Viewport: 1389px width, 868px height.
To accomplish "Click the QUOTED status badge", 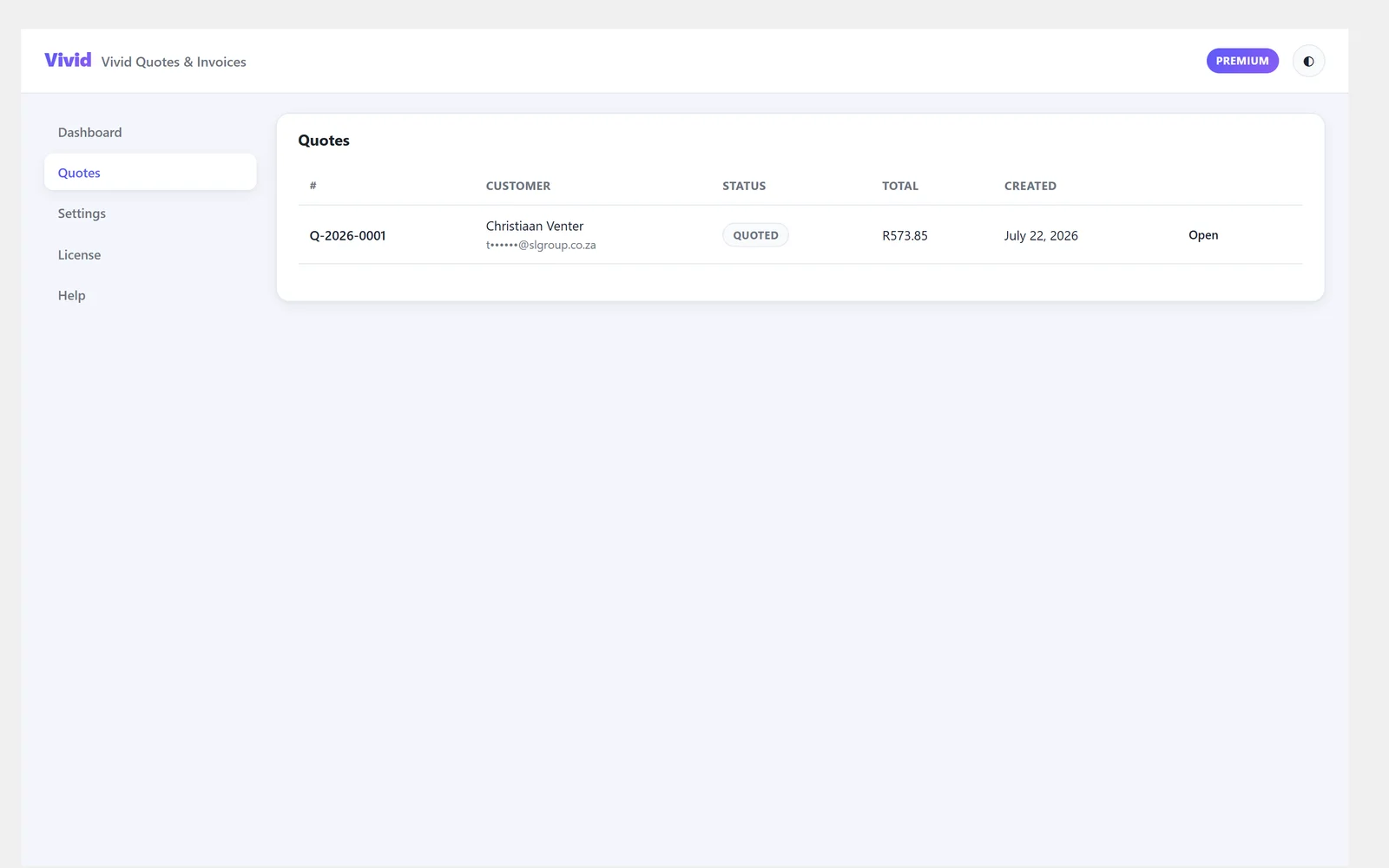I will pos(755,235).
